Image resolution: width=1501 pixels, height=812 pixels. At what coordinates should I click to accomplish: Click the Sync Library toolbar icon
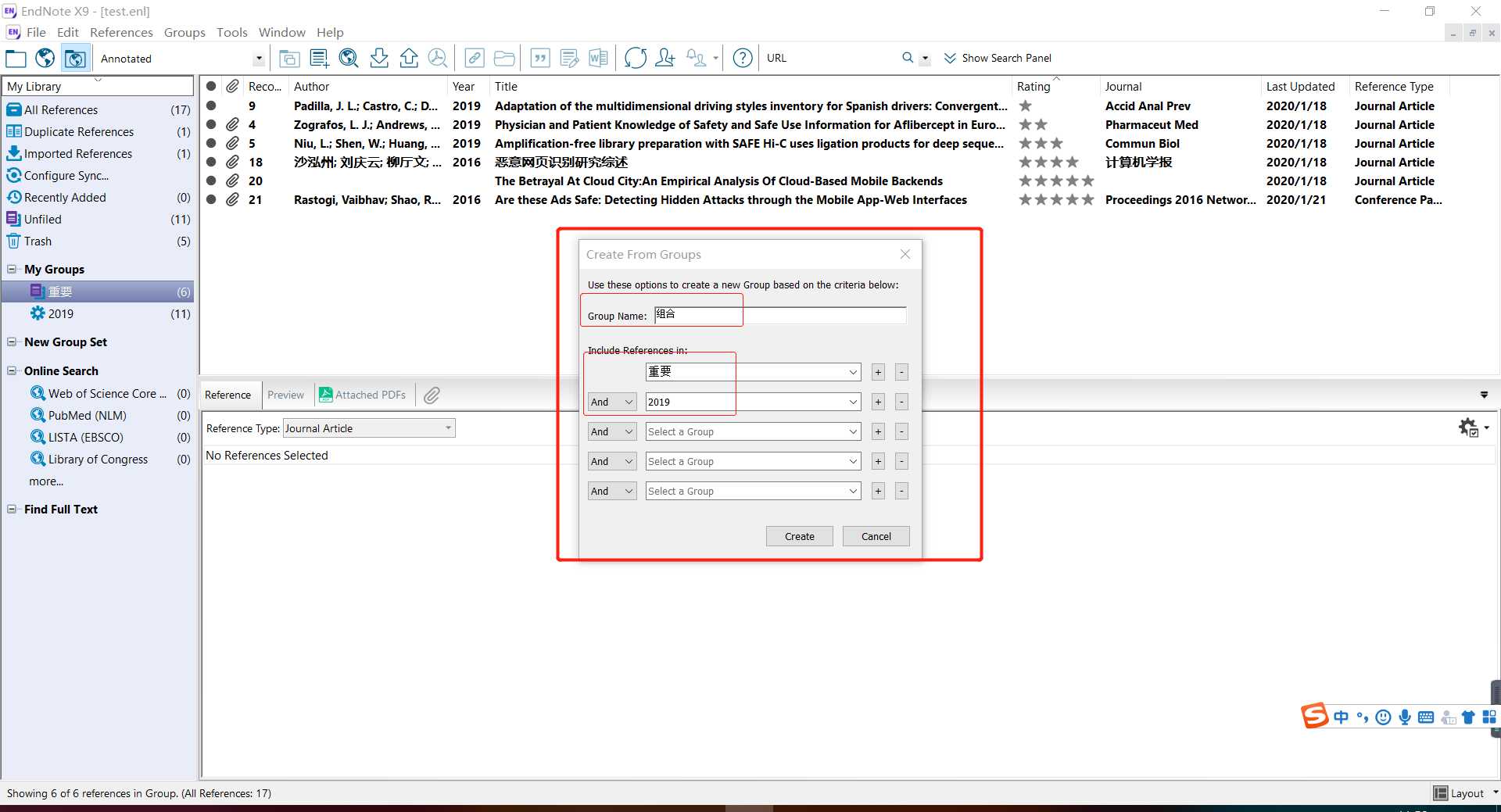click(636, 58)
